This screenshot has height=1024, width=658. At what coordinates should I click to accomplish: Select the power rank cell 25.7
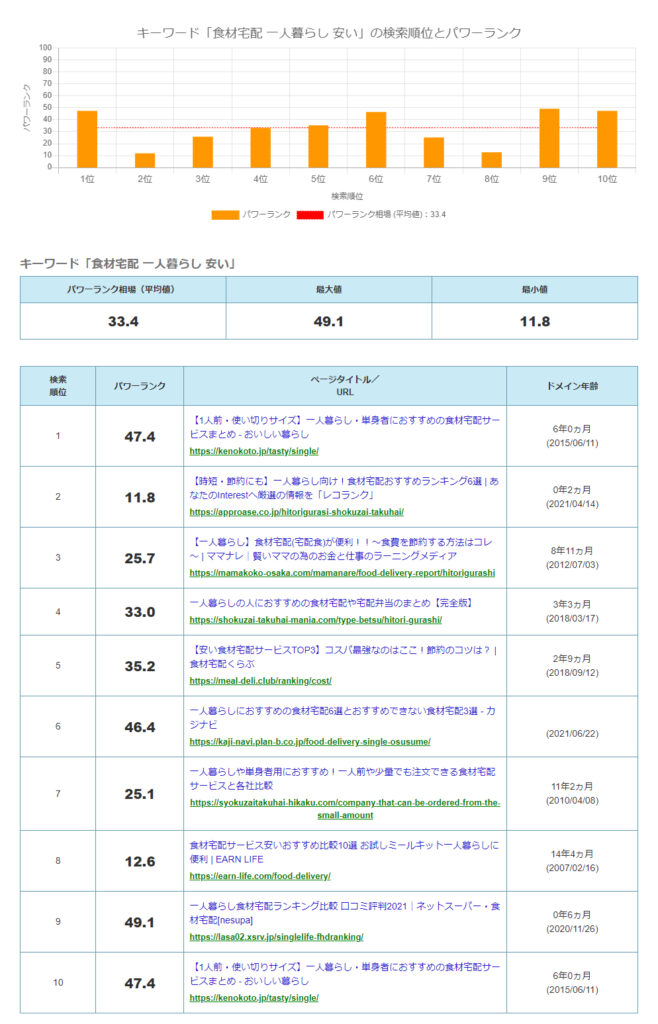140,558
